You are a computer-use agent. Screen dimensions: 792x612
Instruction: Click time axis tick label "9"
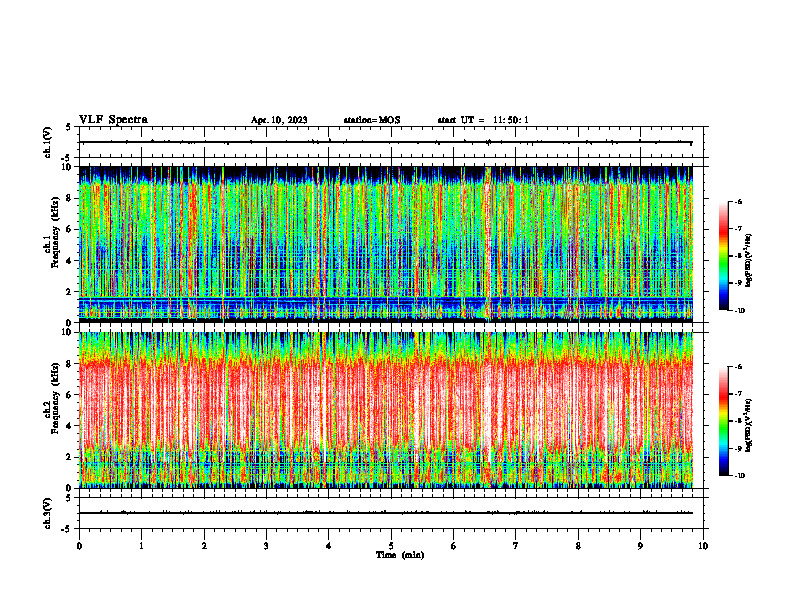coord(640,546)
